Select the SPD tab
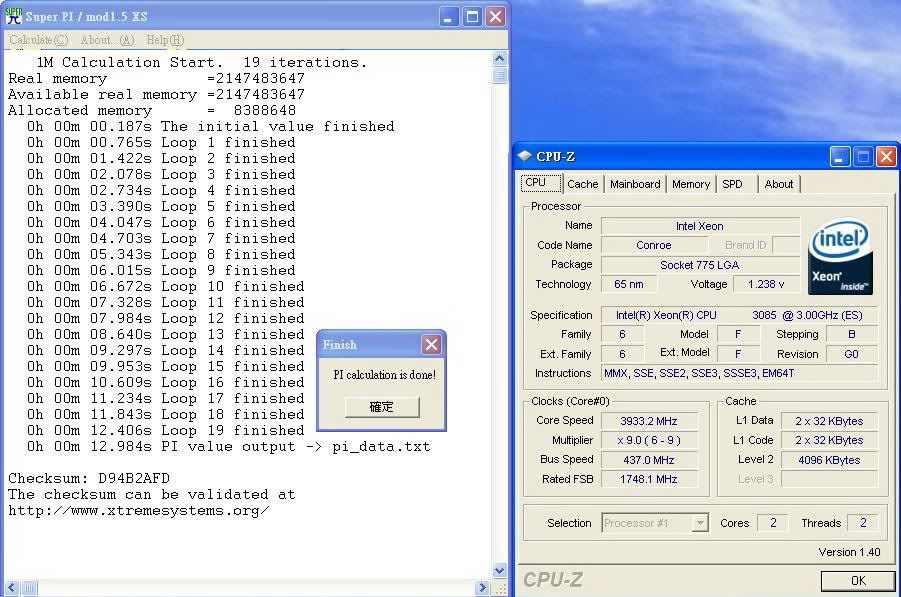 [x=732, y=184]
